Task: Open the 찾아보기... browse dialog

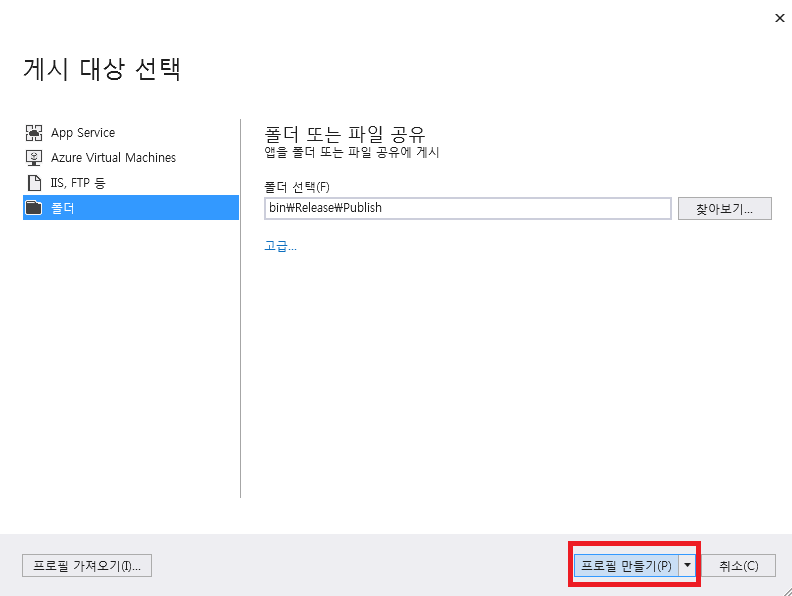Action: coord(724,209)
